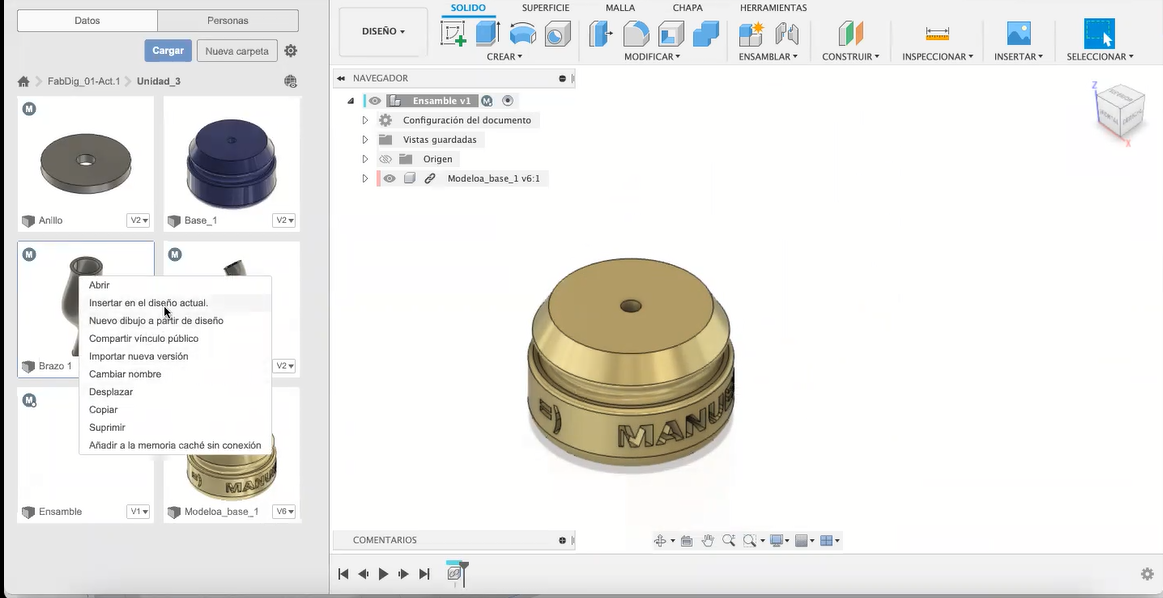Screen dimensions: 1163x598
Task: Select the Revolve tool icon
Action: tap(523, 34)
